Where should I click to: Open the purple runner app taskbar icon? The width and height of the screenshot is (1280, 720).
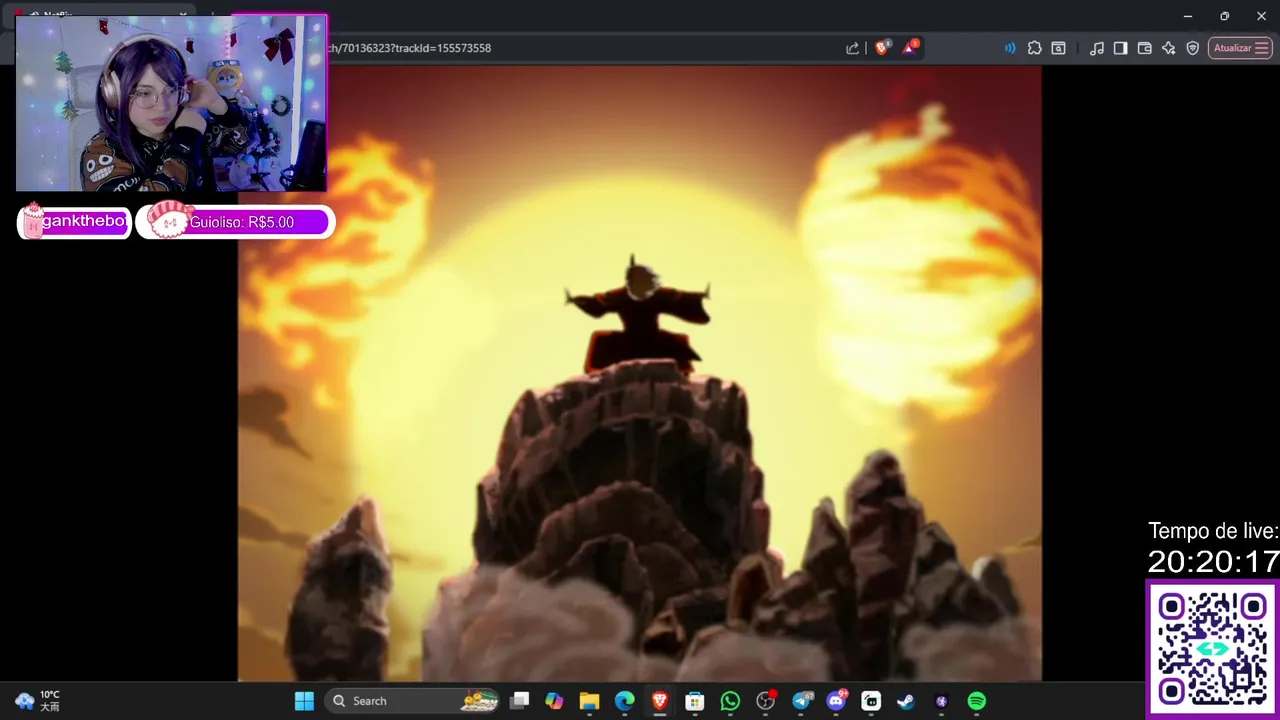(941, 701)
